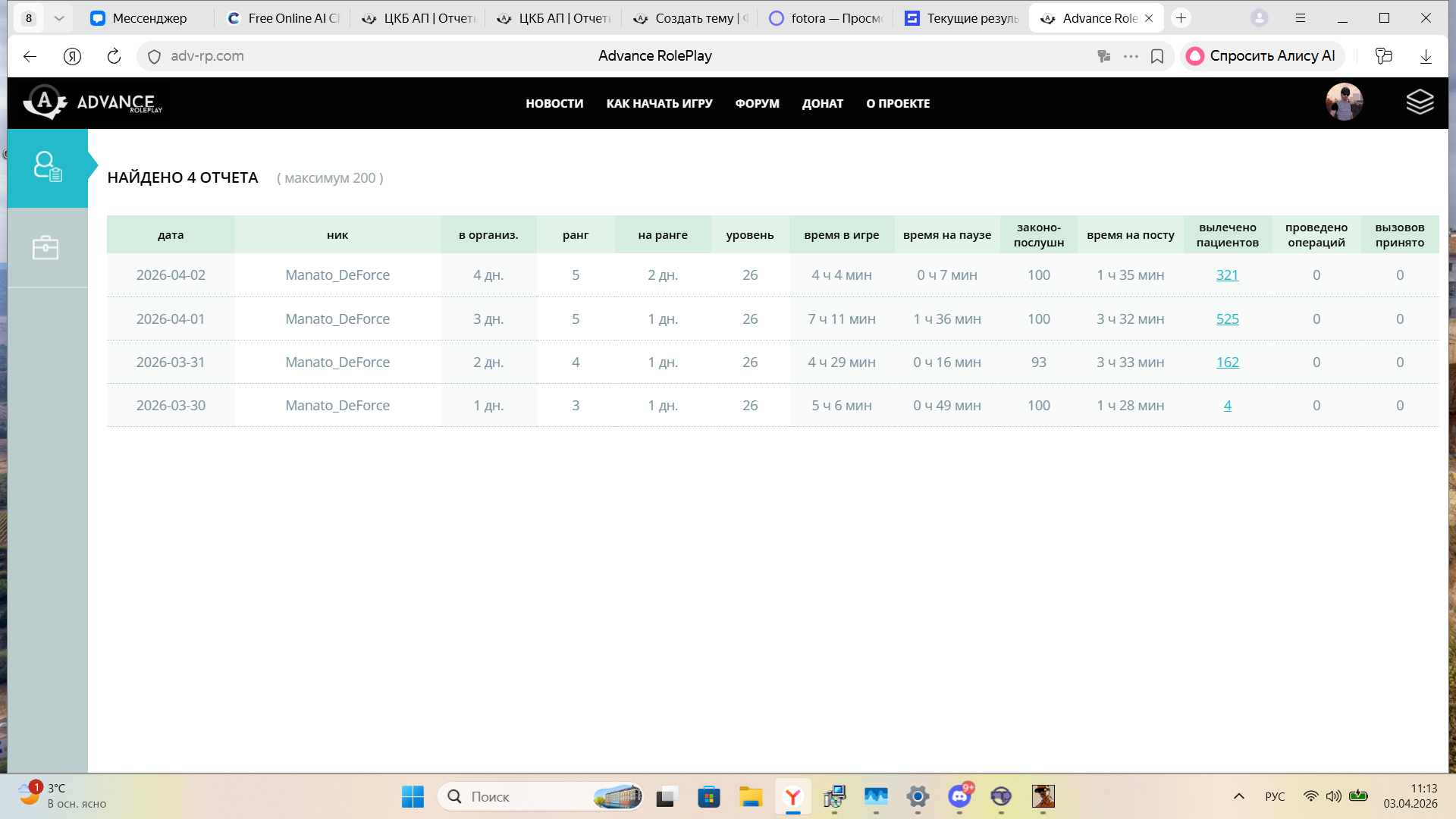Screen dimensions: 1456x819
Task: Click the 525 cured patients link
Action: [1227, 319]
